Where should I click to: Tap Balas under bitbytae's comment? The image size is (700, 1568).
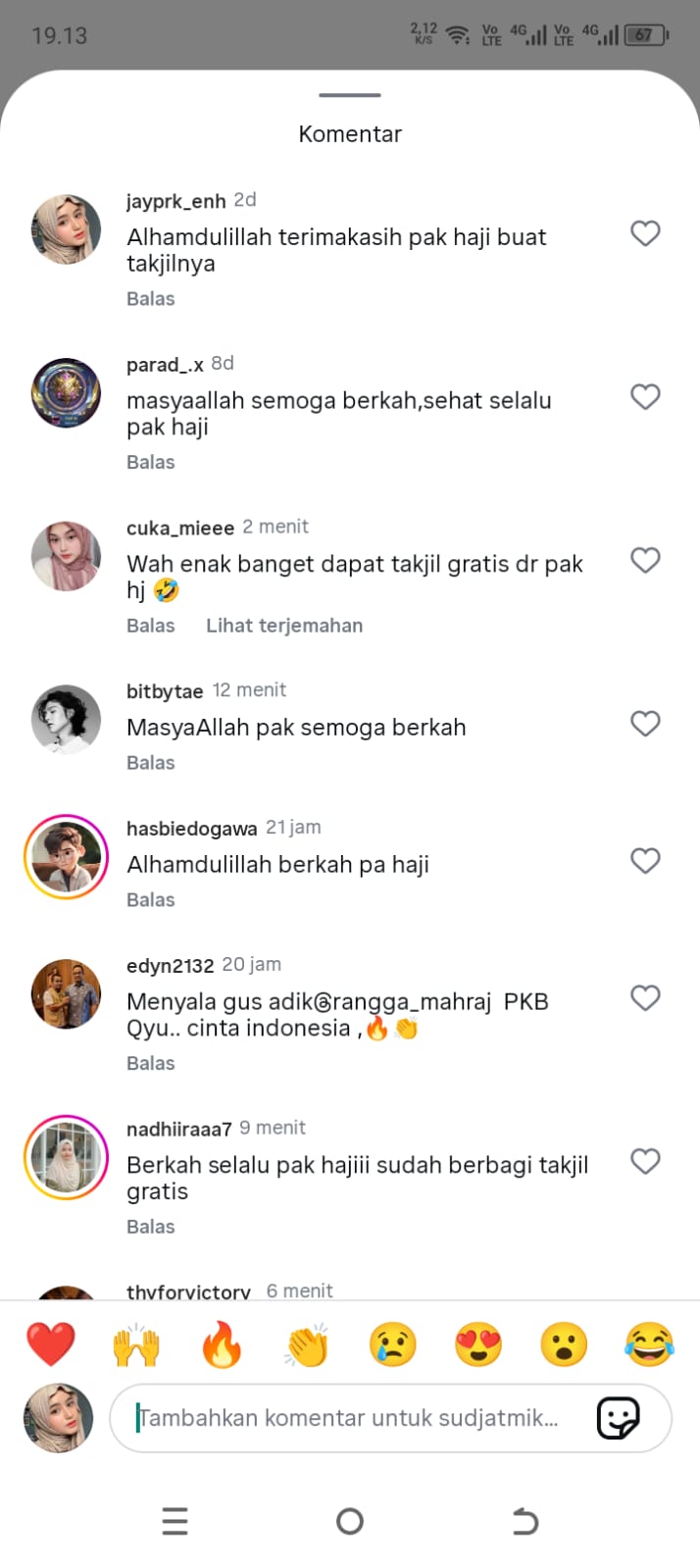click(151, 763)
